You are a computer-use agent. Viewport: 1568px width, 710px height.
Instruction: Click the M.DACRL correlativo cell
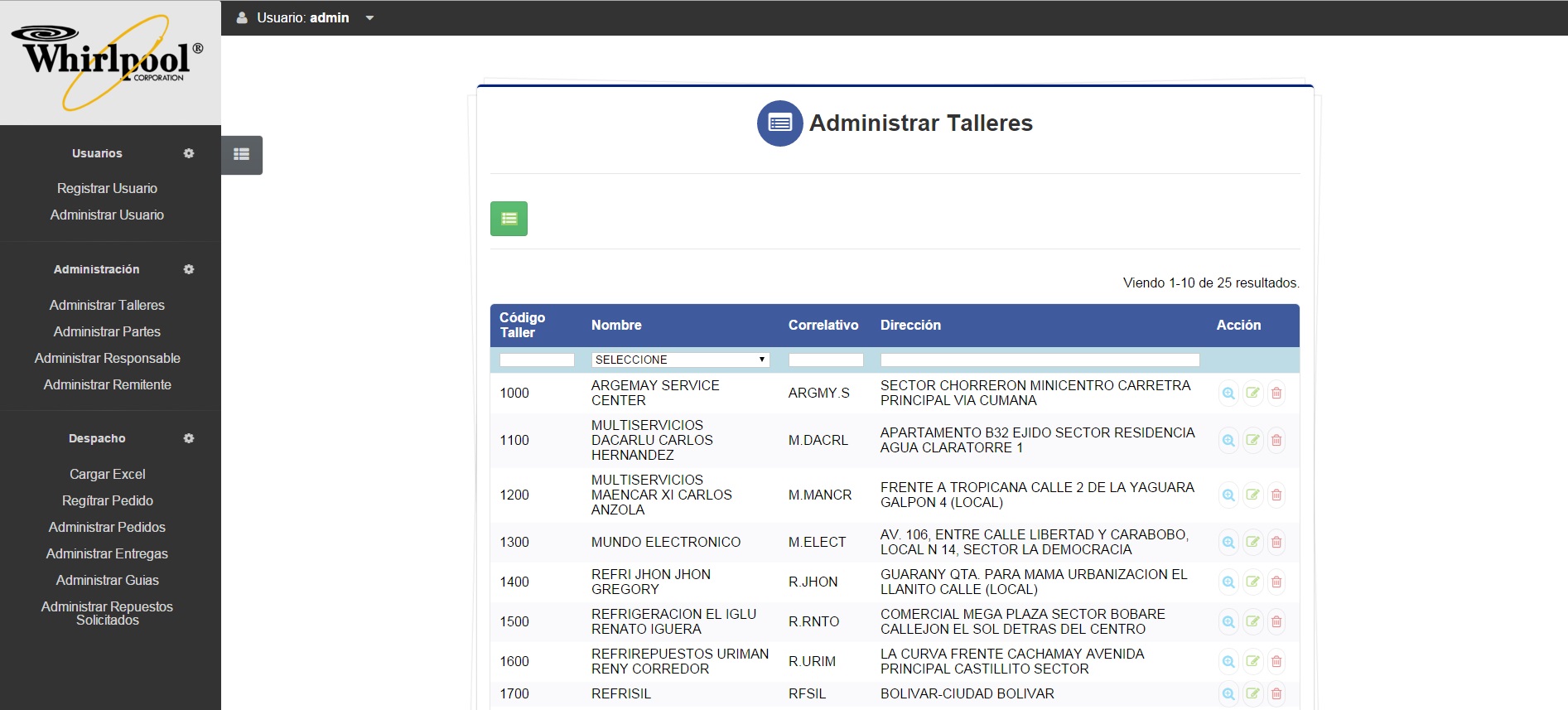(818, 440)
